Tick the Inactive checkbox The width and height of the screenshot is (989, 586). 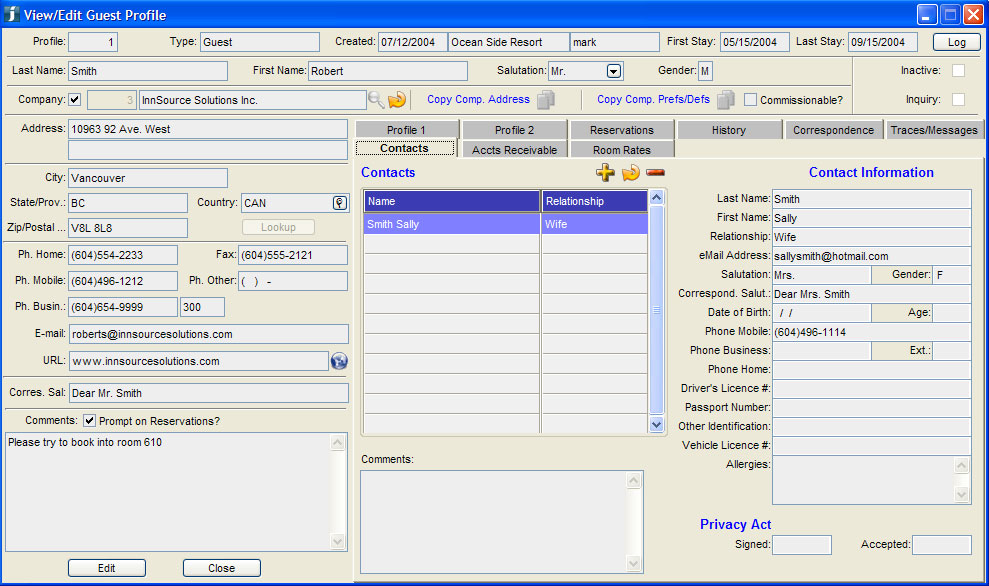pyautogui.click(x=958, y=70)
